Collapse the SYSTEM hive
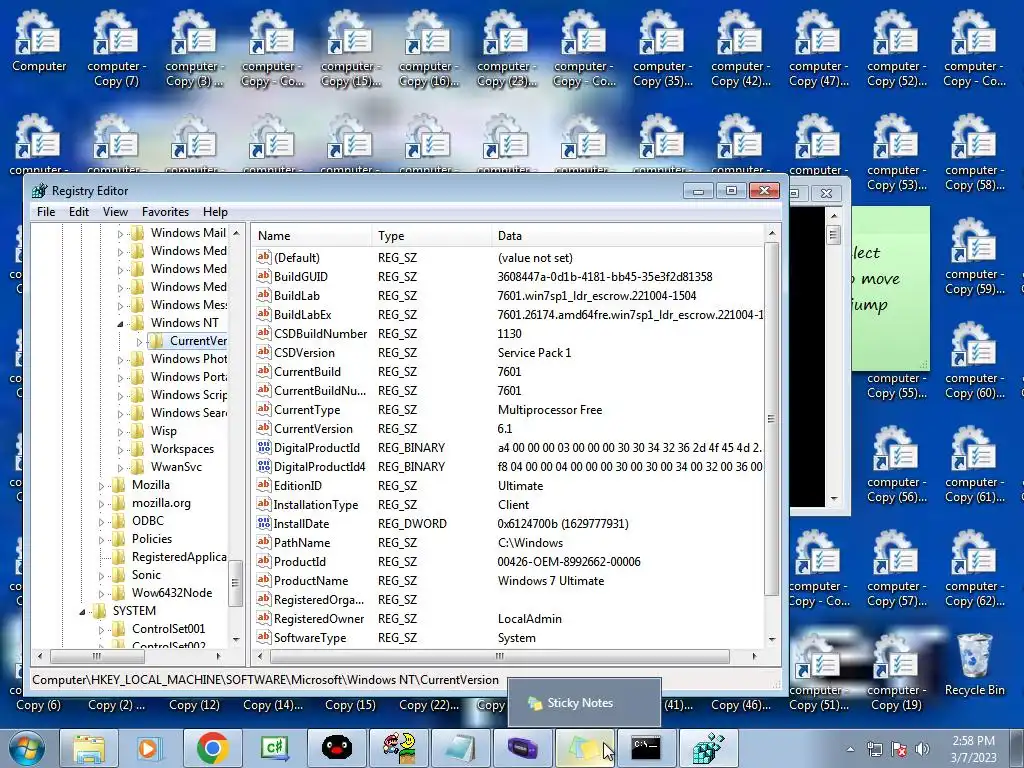 82,612
